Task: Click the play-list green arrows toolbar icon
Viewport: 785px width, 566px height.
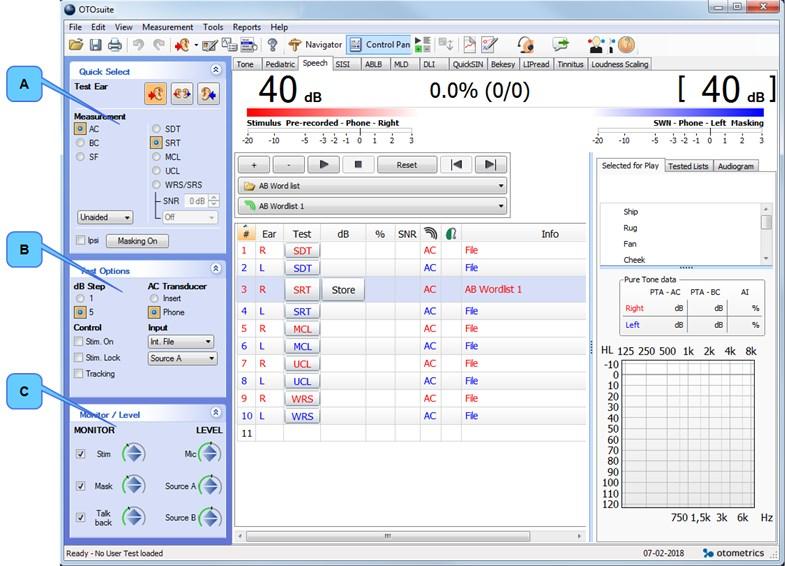Action: point(423,45)
